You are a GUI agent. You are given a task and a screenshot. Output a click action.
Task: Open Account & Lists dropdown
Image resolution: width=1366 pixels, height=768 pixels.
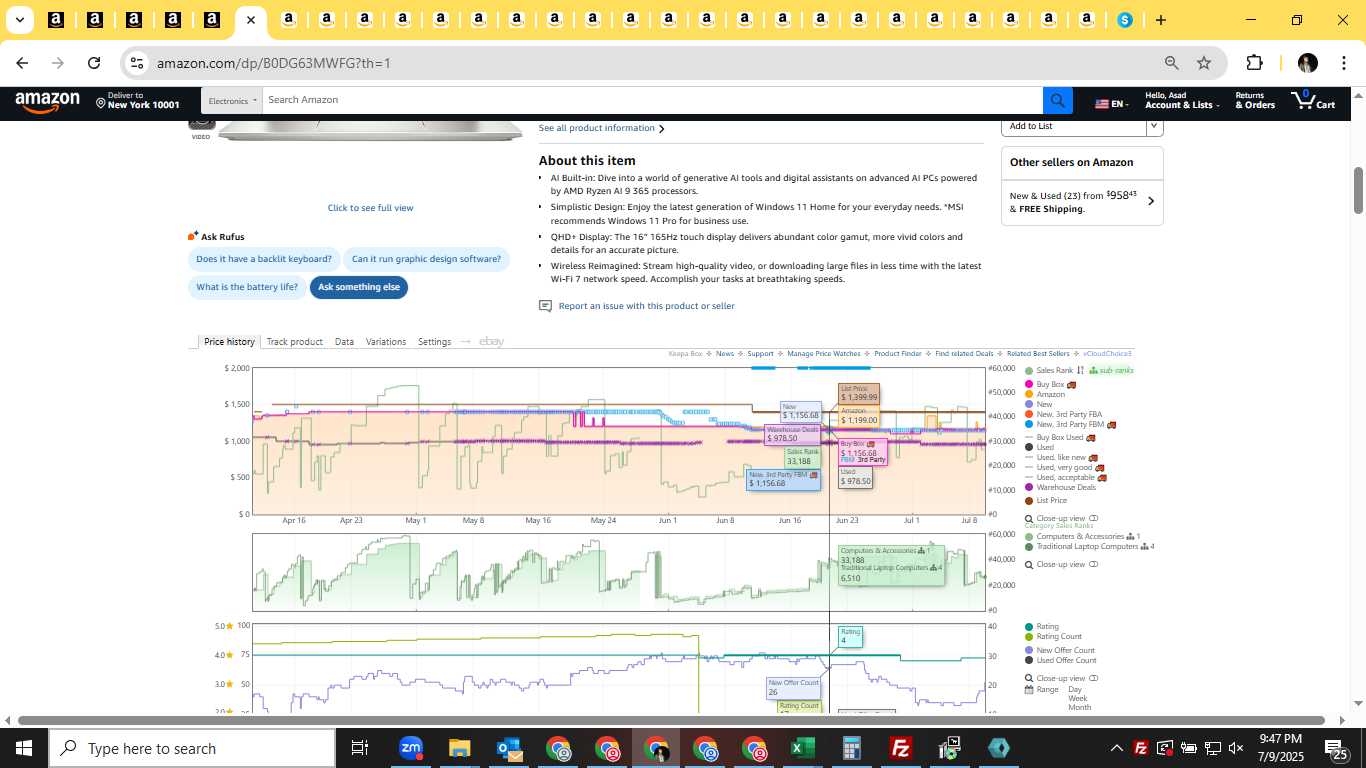point(1182,100)
